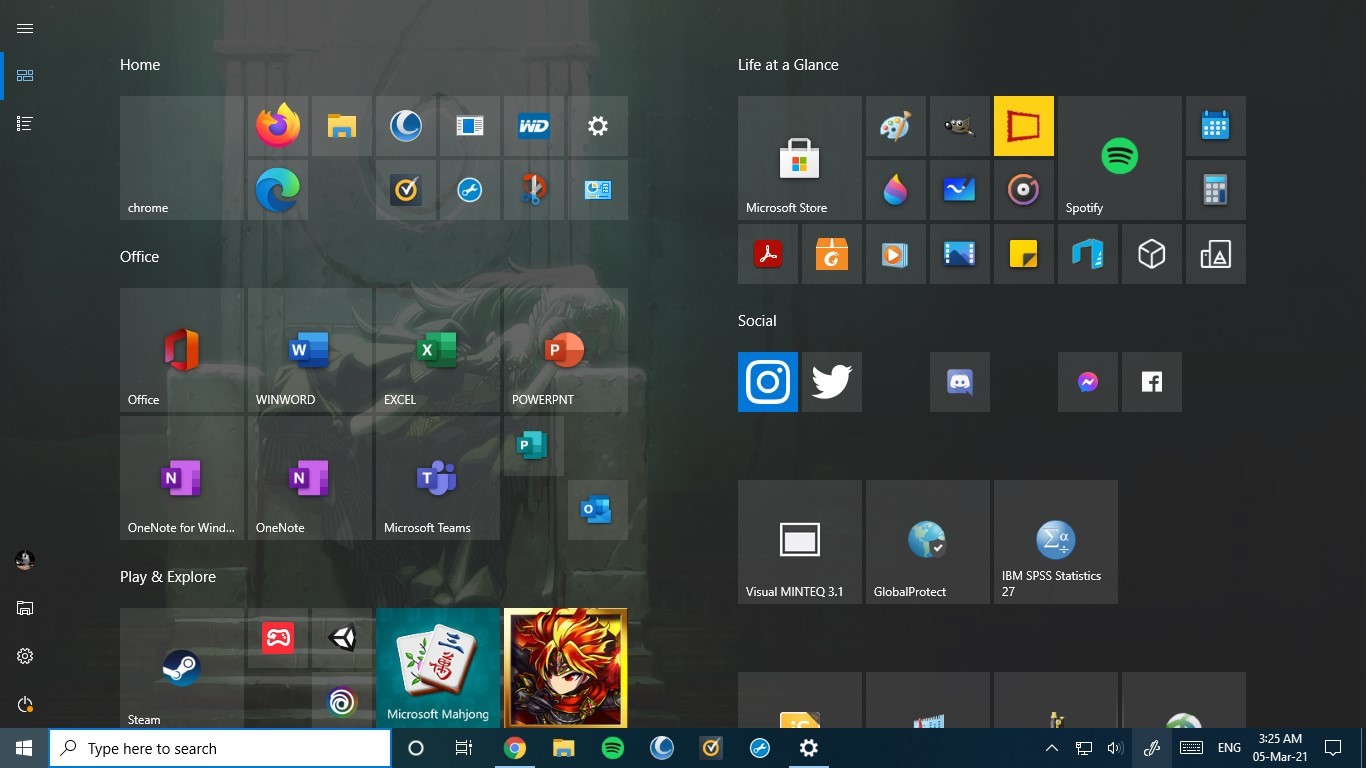
Task: Open IBM SPSS Statistics 27 tile
Action: pos(1056,542)
